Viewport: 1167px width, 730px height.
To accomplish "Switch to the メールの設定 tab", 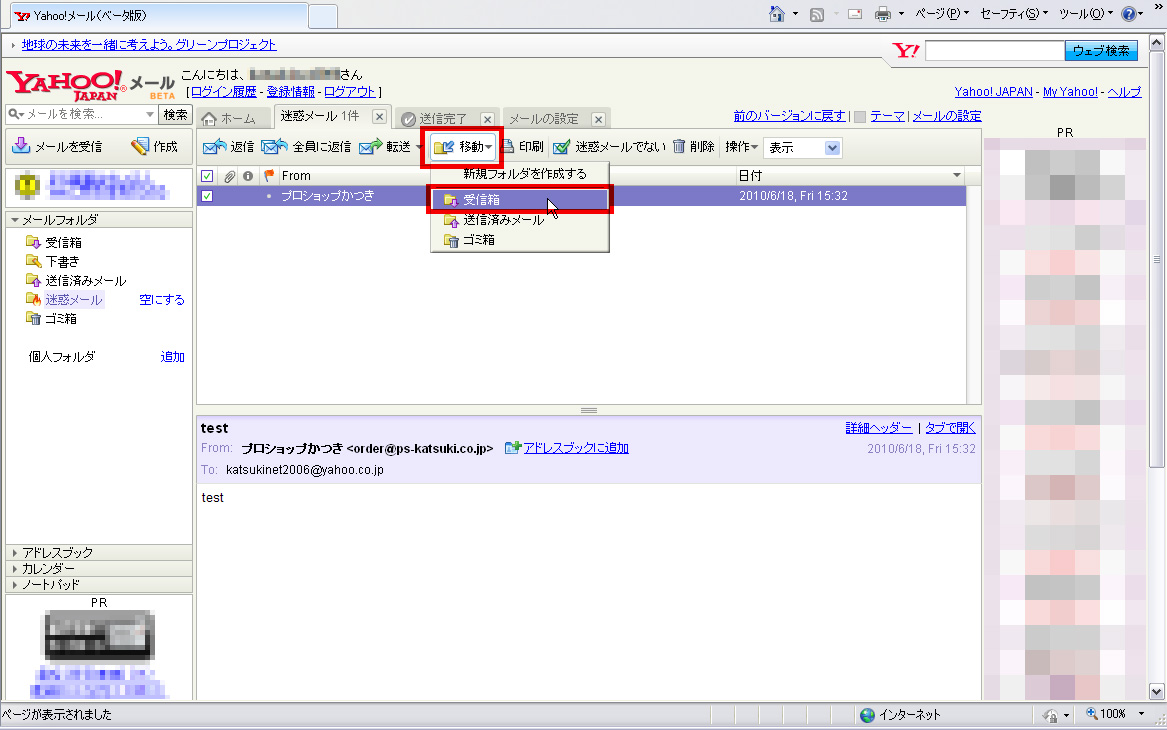I will click(544, 119).
